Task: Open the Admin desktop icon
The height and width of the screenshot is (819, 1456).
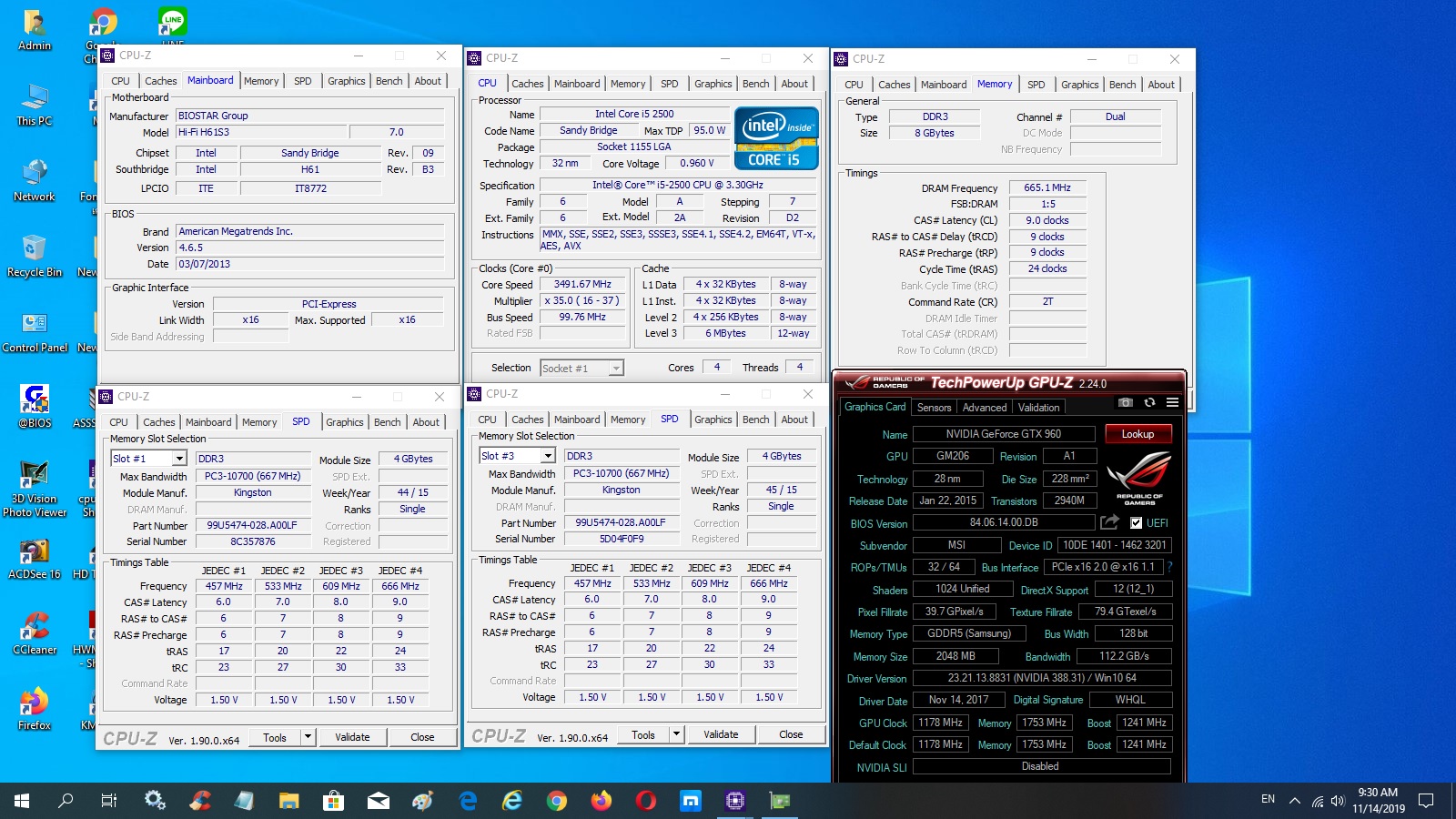Action: tap(35, 30)
